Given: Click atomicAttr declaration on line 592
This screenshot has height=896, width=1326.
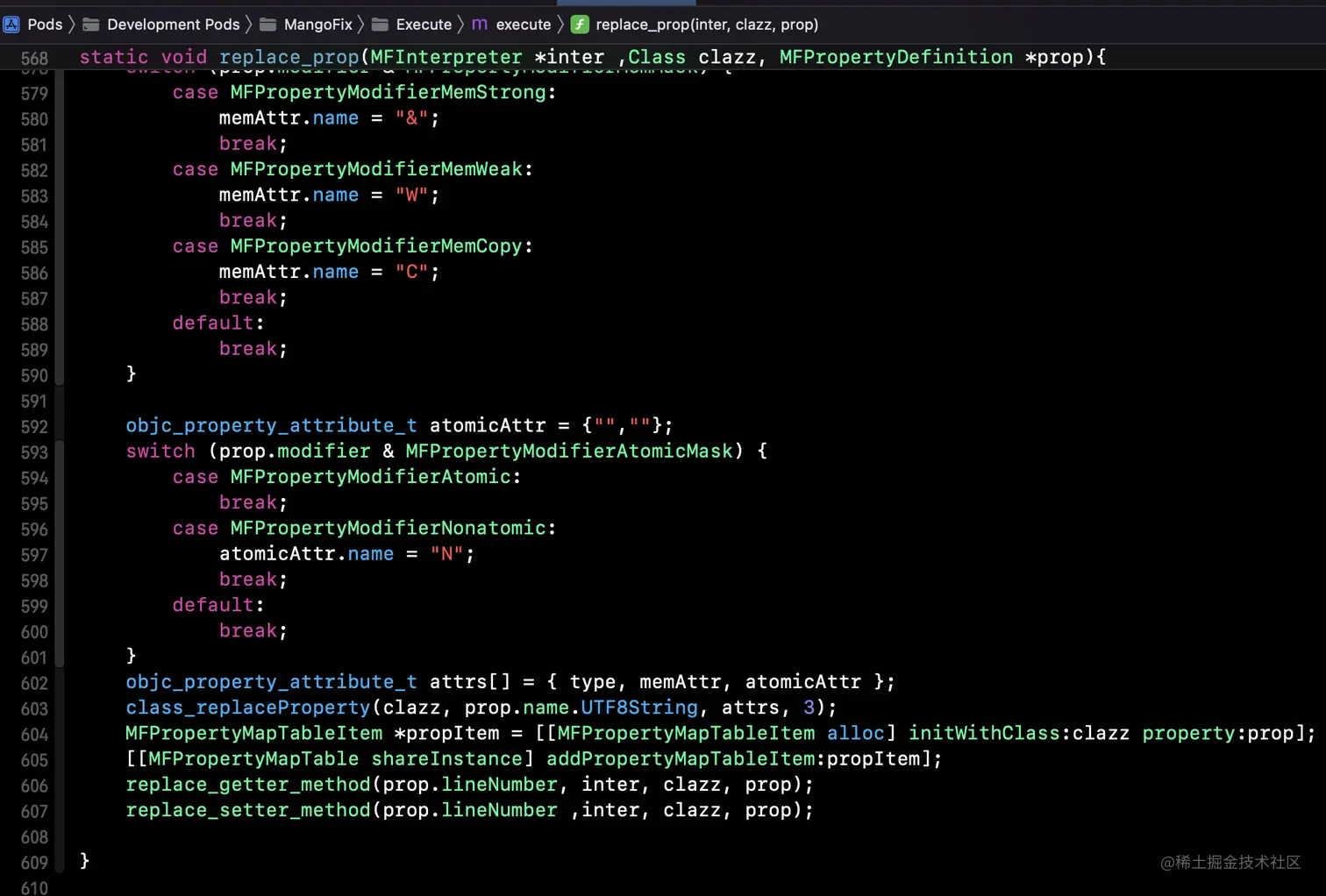Looking at the screenshot, I should (x=488, y=426).
